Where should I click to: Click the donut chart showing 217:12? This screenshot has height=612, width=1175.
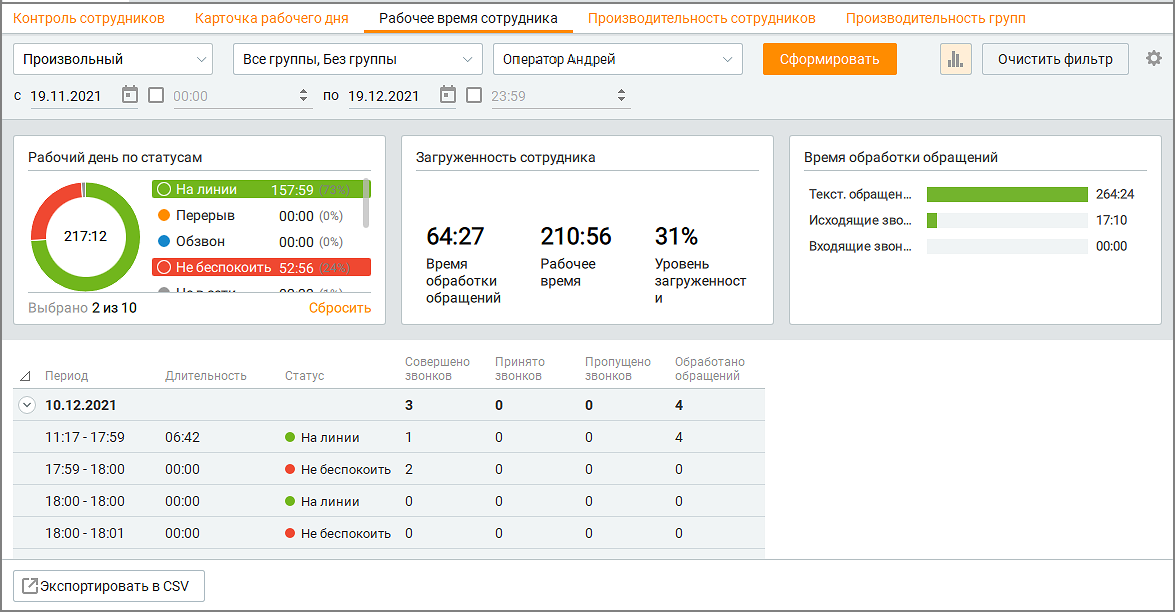tap(85, 237)
